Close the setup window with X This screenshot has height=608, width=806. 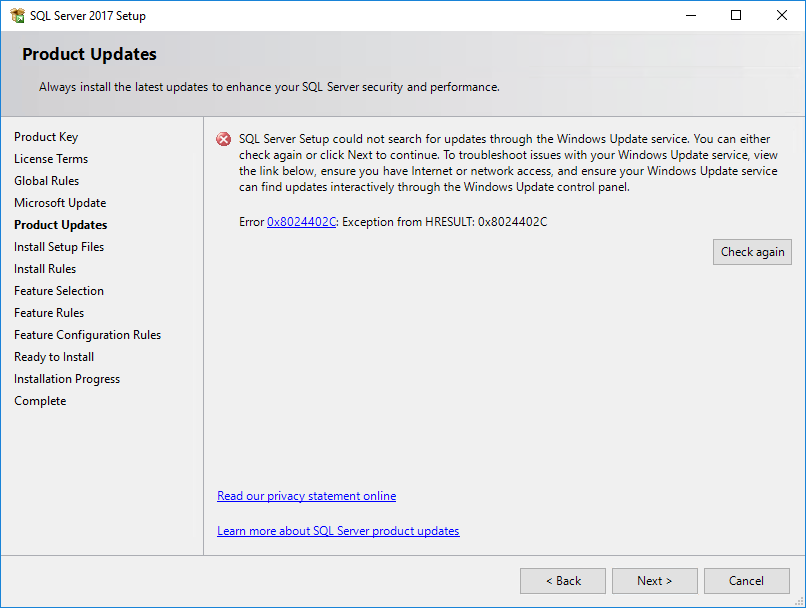pos(782,15)
